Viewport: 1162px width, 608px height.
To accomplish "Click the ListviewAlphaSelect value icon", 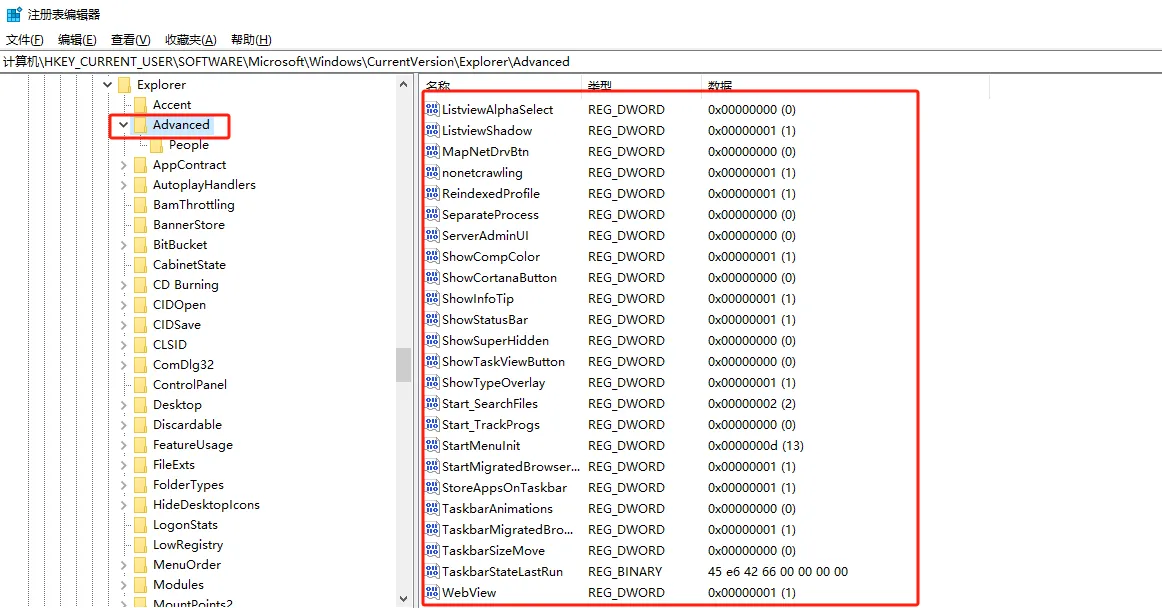I will pyautogui.click(x=433, y=110).
